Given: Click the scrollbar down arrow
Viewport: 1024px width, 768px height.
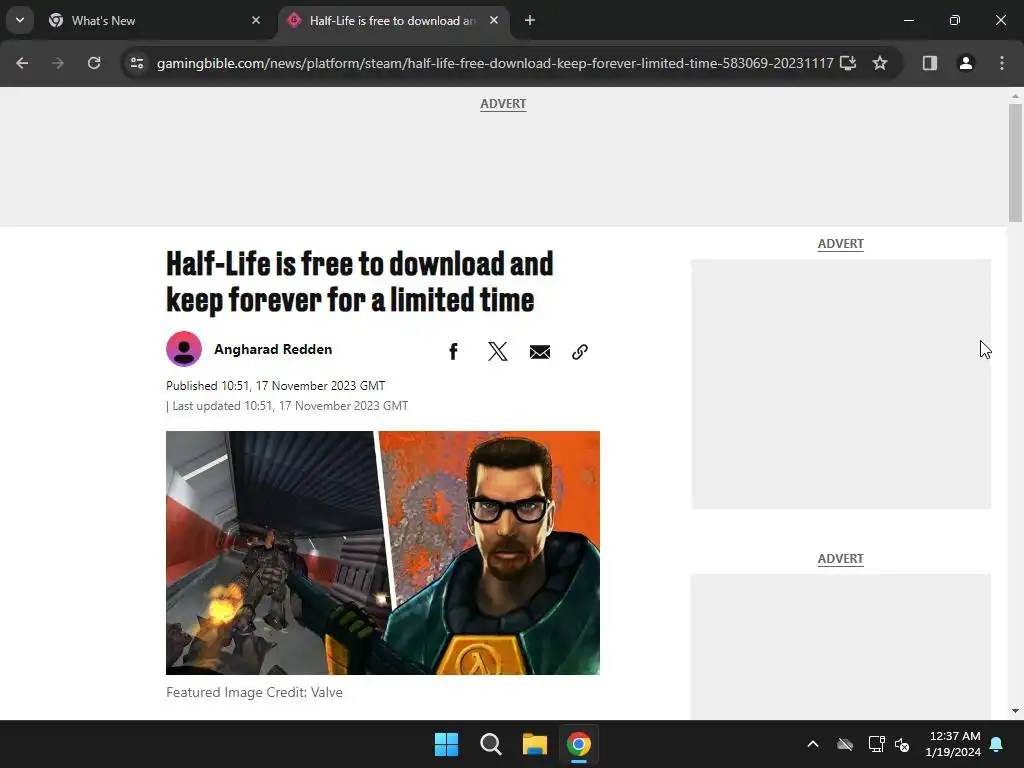Looking at the screenshot, I should pos(1015,711).
